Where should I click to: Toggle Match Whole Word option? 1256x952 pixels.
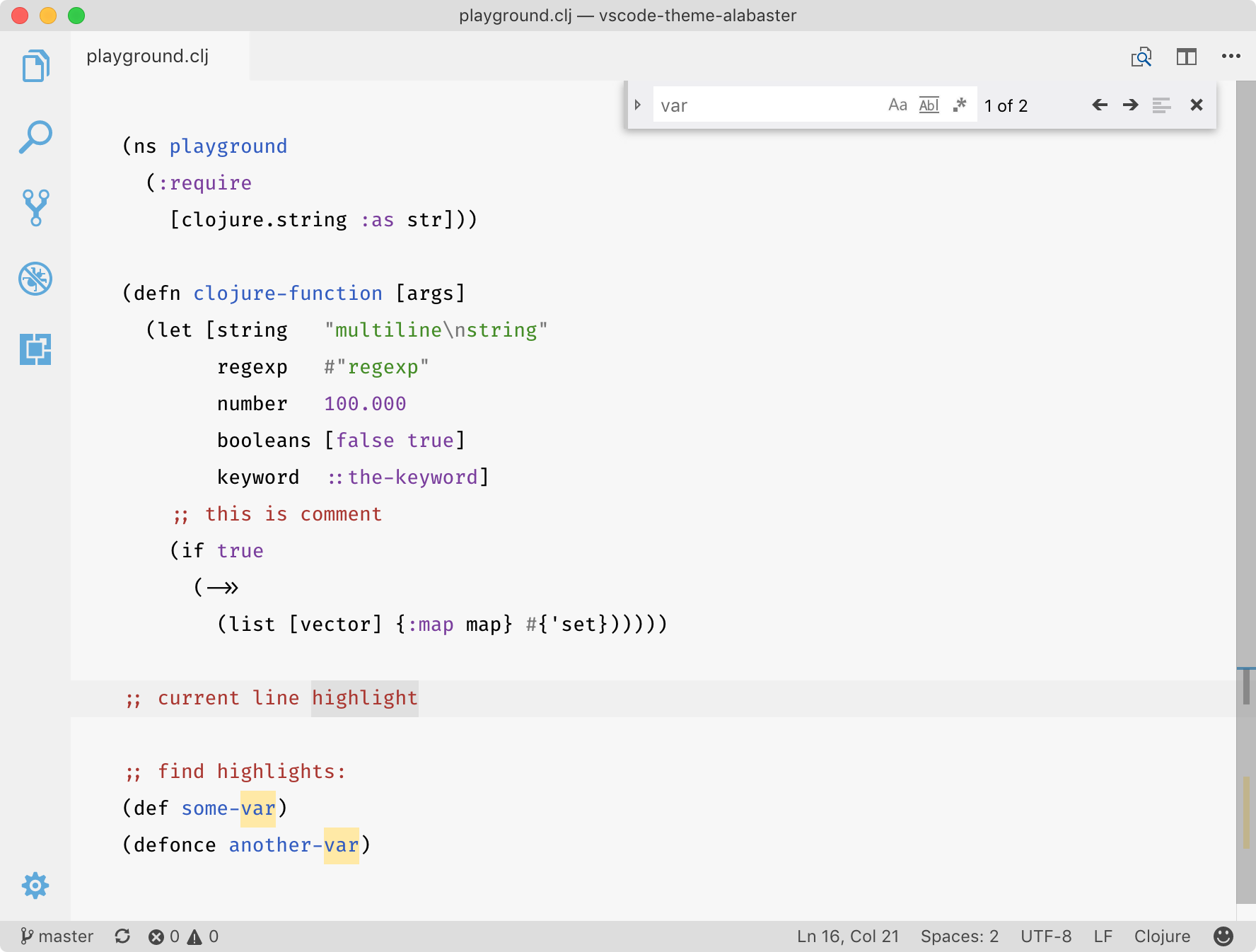(x=929, y=105)
